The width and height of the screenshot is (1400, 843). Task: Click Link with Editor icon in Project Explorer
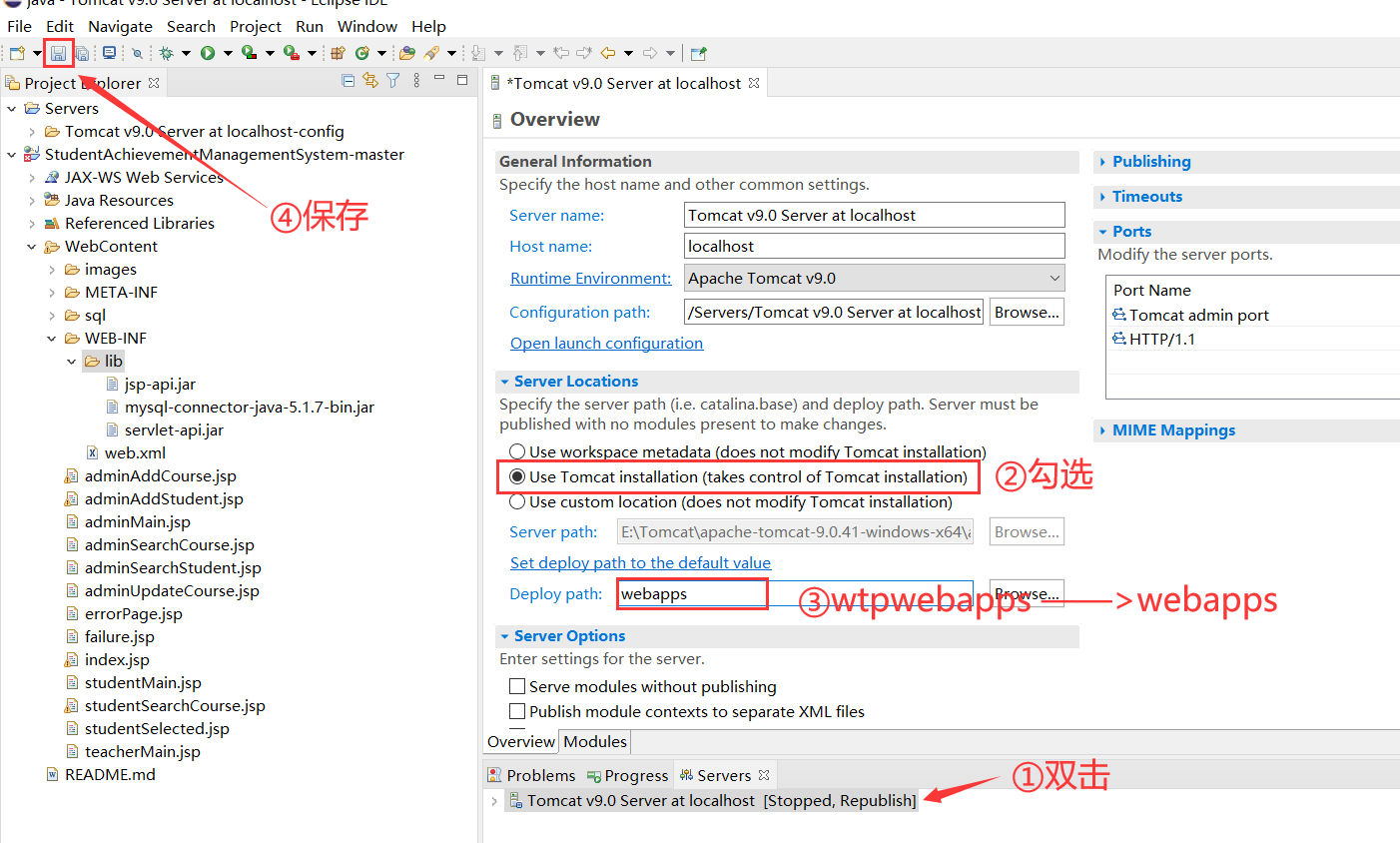click(x=370, y=81)
